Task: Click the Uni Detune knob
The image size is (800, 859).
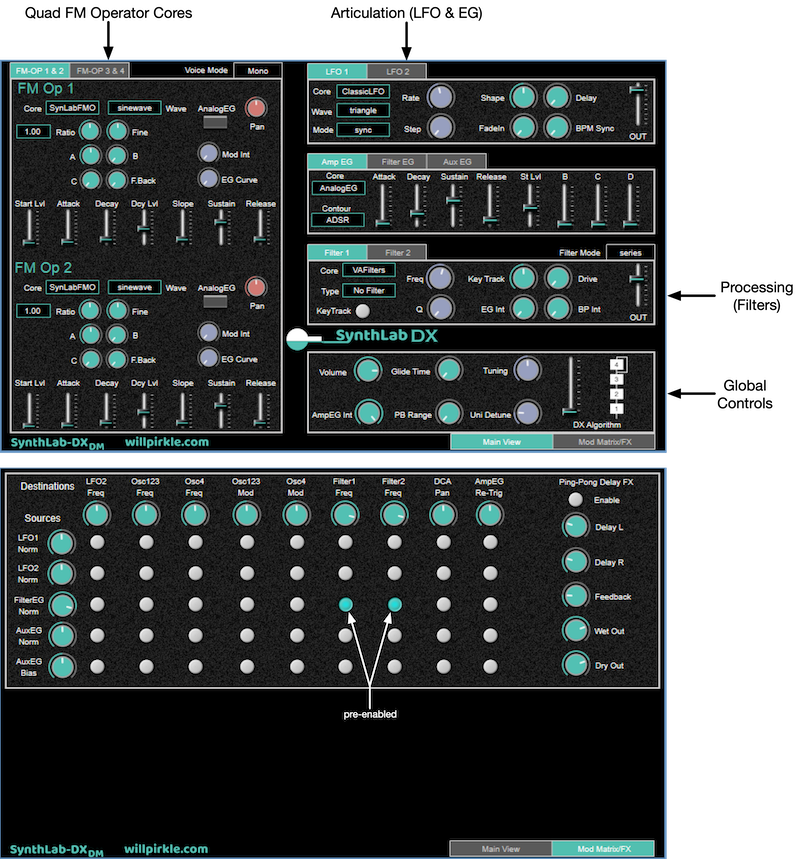Action: click(x=528, y=414)
